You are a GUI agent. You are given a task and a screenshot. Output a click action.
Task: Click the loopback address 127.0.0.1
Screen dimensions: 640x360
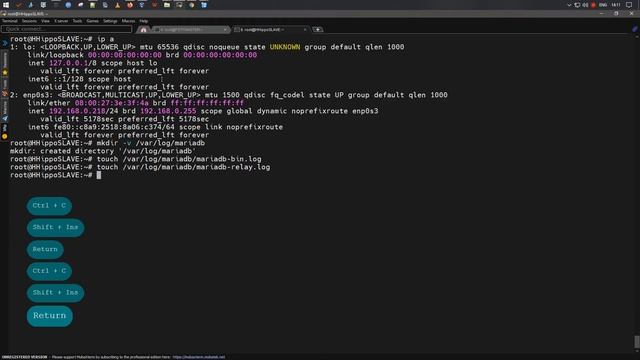point(68,63)
